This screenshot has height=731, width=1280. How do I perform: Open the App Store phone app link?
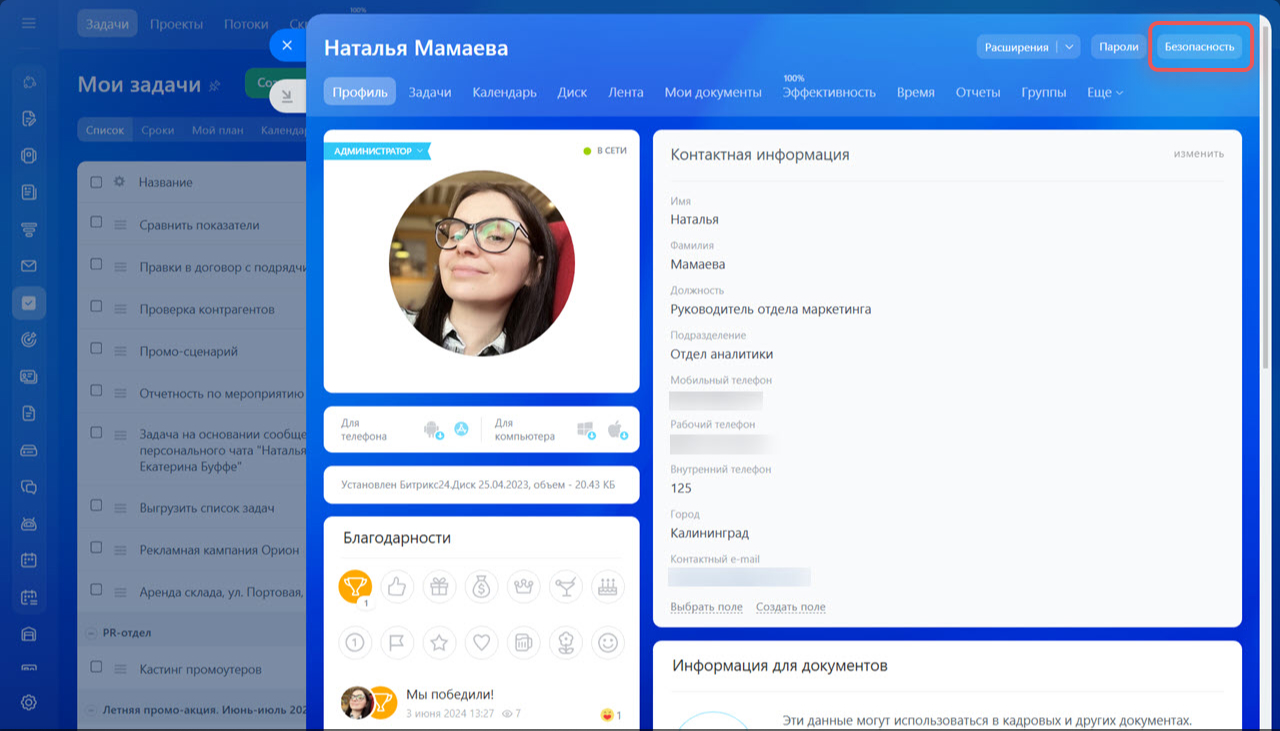point(461,429)
